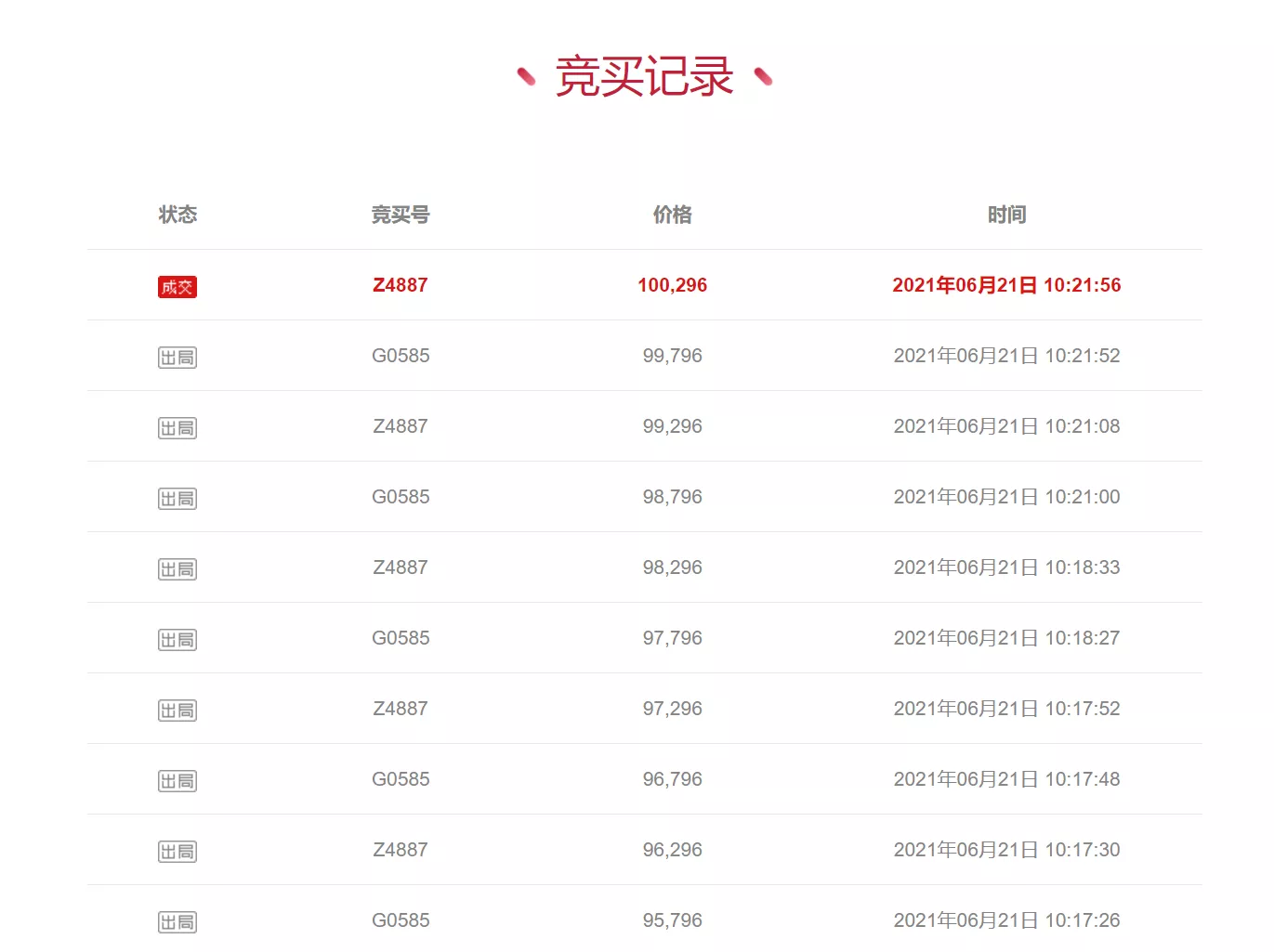Screen dimensions: 1274x952
Task: Click the 出局 badge in the 96,796 row
Action: coord(177,781)
